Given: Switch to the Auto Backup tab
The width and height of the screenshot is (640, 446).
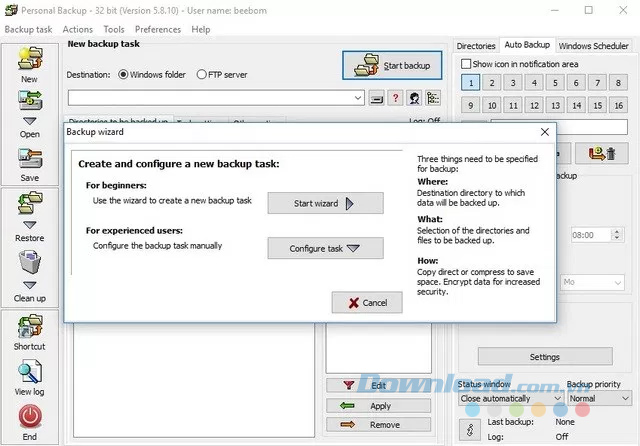Looking at the screenshot, I should tap(527, 45).
